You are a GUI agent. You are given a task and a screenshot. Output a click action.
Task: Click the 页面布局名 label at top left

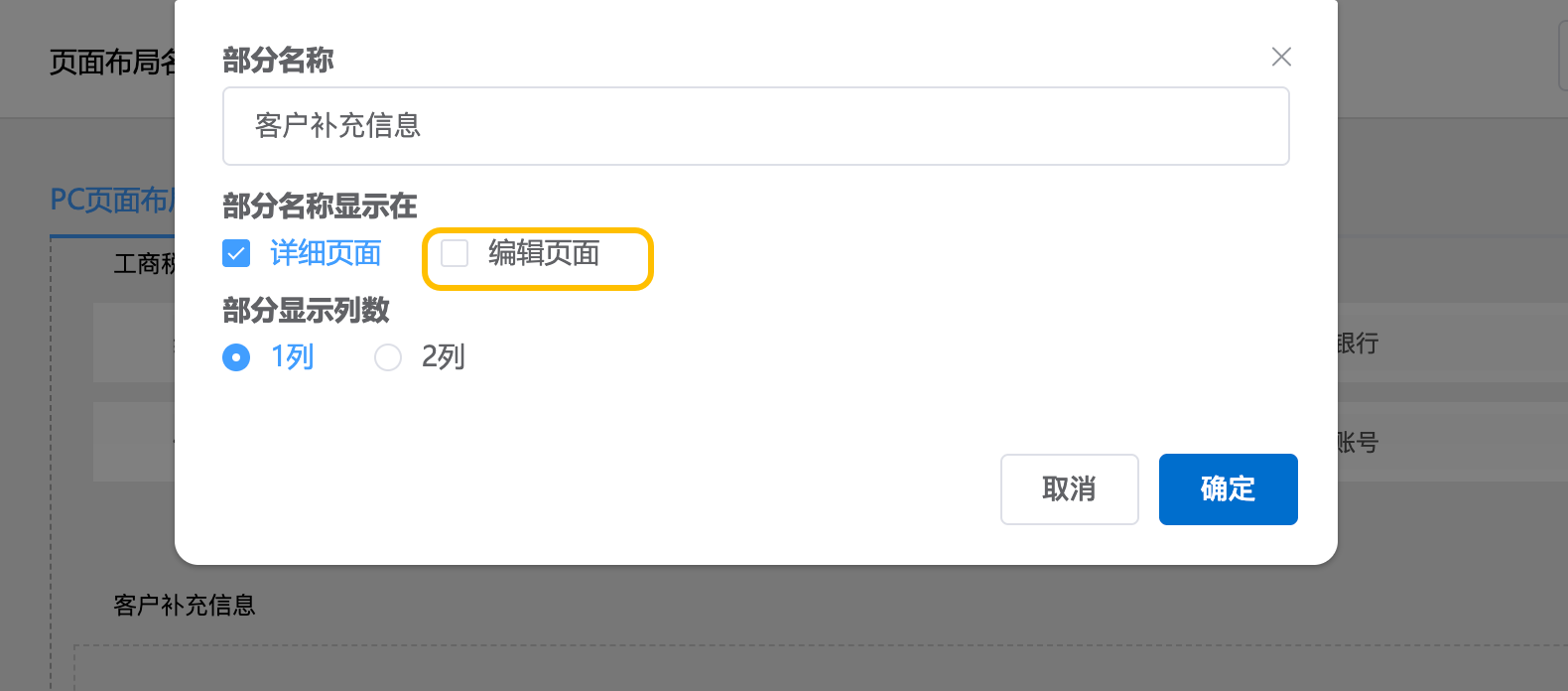(111, 63)
